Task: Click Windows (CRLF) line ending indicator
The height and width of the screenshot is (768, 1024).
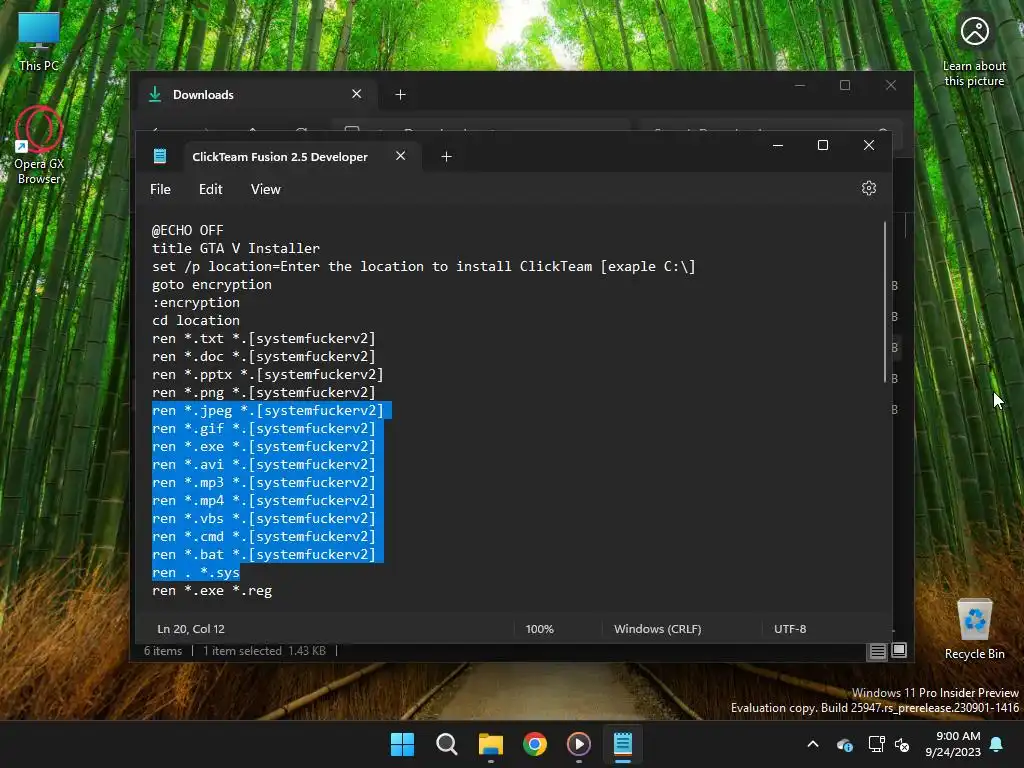Action: click(658, 629)
